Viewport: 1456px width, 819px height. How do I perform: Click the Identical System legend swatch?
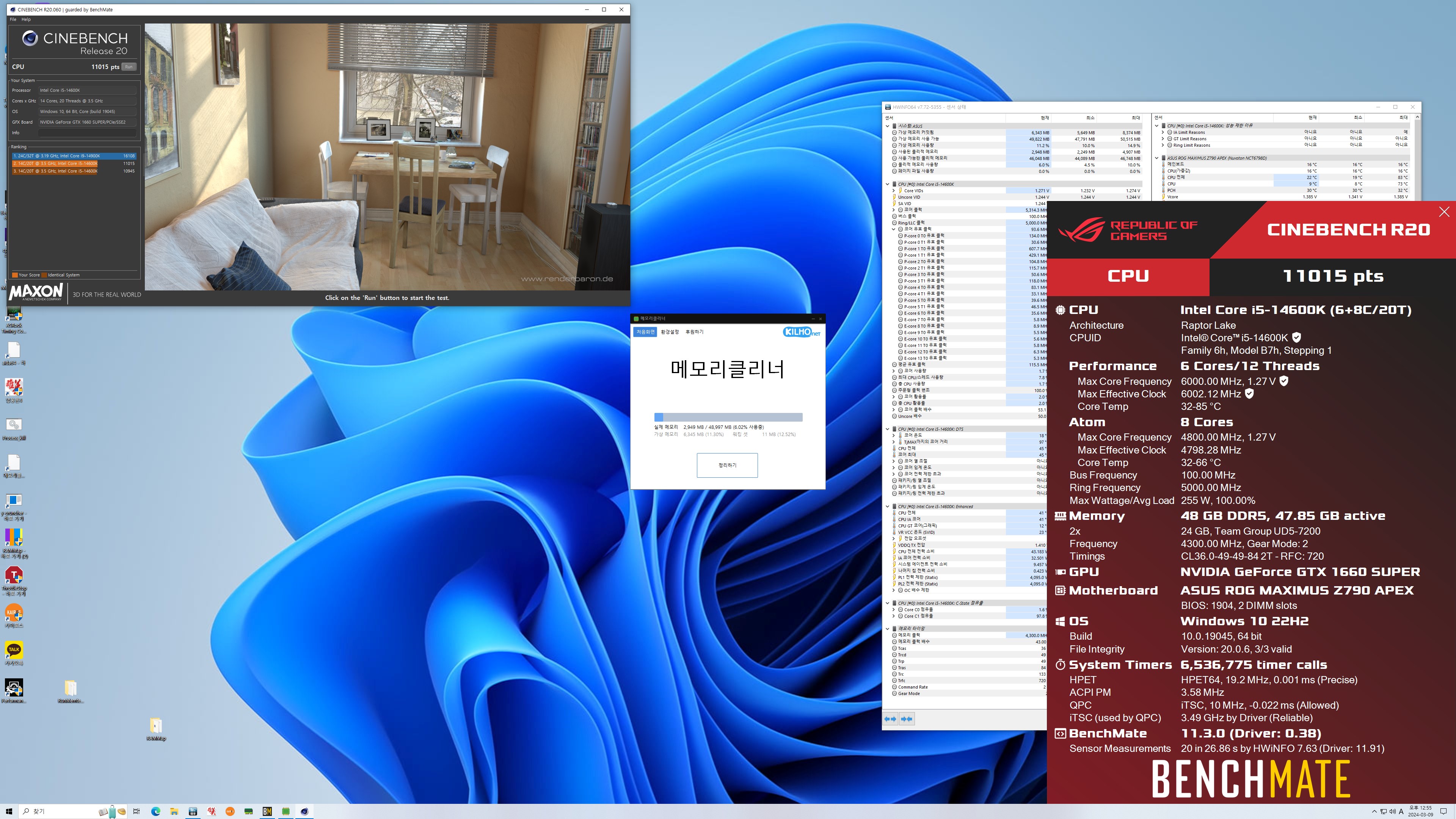click(44, 275)
